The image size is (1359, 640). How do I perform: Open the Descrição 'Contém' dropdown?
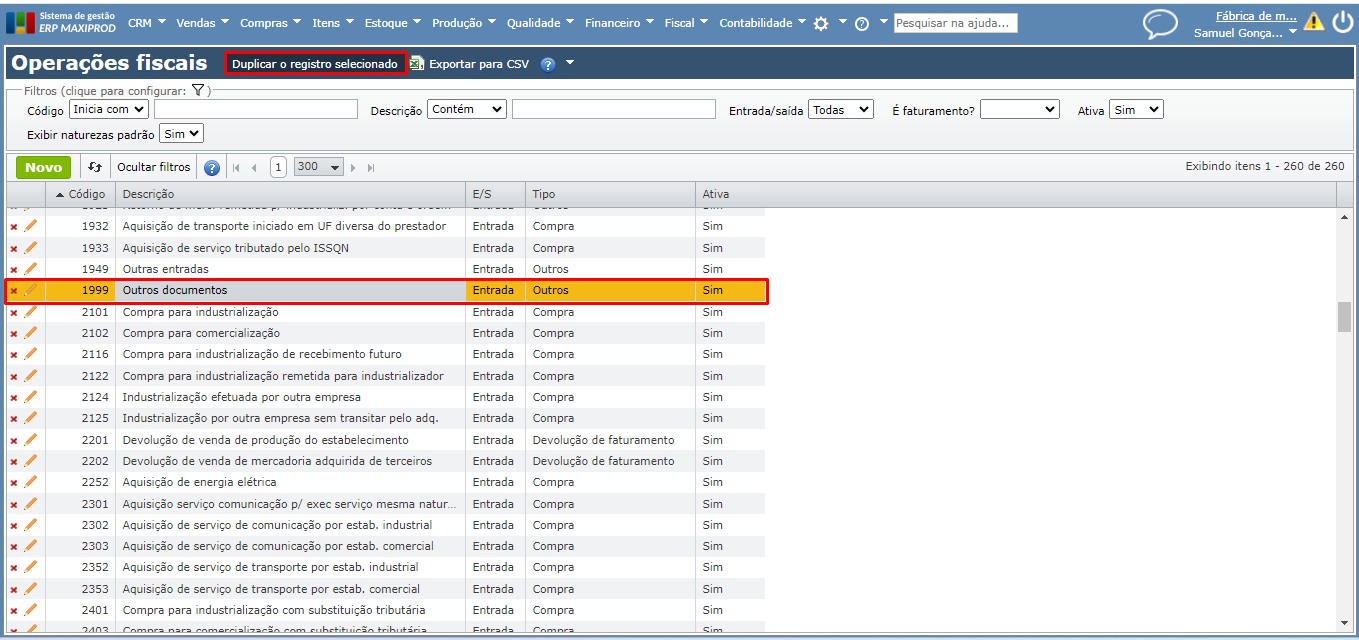click(467, 109)
